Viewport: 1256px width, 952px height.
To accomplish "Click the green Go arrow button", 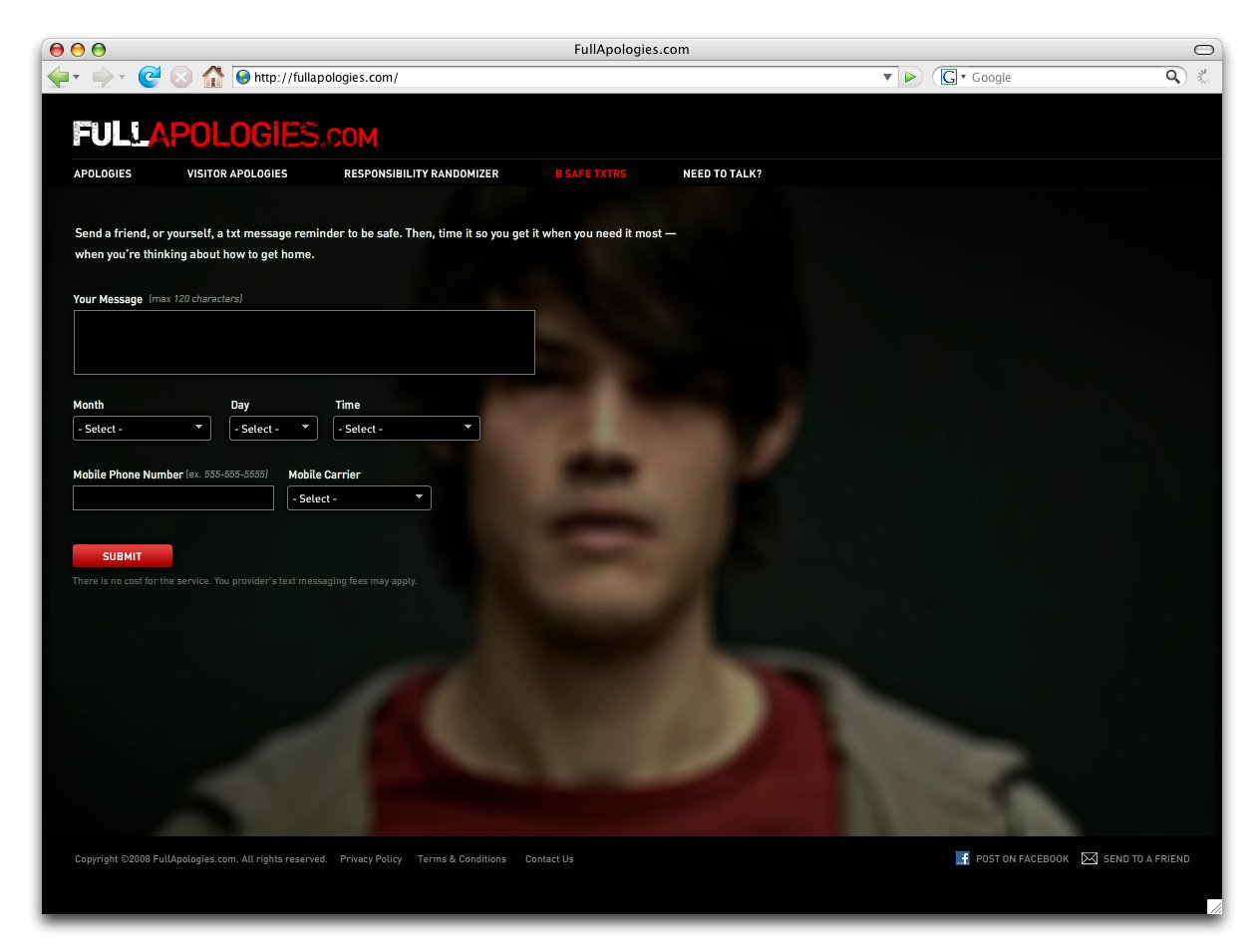I will pyautogui.click(x=910, y=77).
